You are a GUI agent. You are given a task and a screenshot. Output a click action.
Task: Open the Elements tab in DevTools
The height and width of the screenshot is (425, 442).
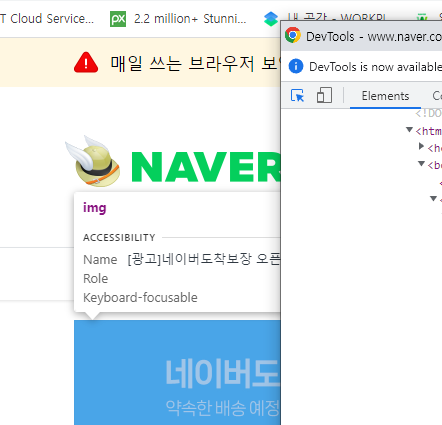tap(385, 96)
